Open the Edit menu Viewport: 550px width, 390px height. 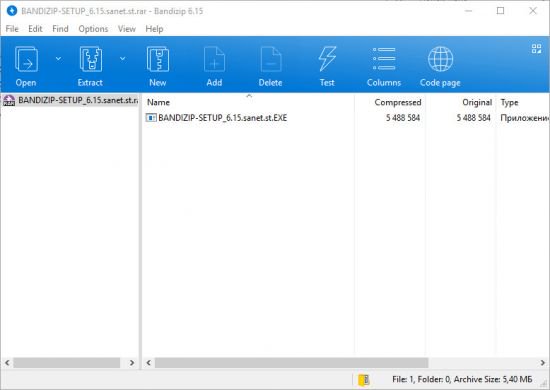[35, 29]
